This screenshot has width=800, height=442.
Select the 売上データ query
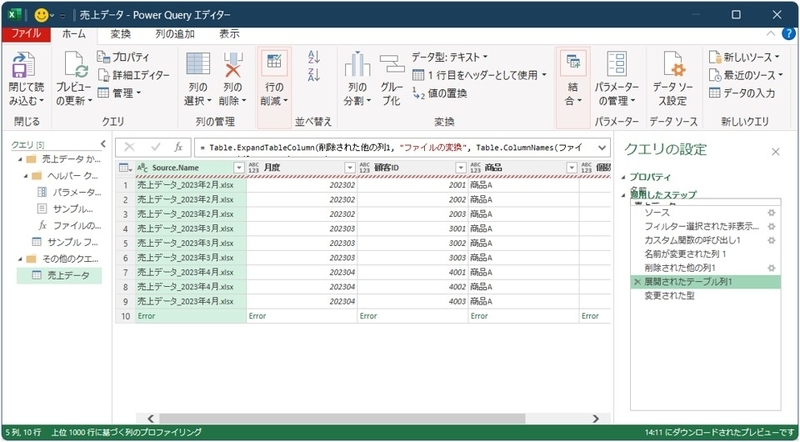[x=59, y=276]
